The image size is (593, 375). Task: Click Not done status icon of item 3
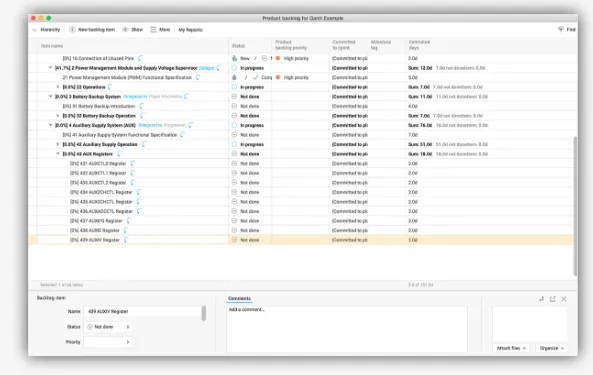(x=234, y=96)
